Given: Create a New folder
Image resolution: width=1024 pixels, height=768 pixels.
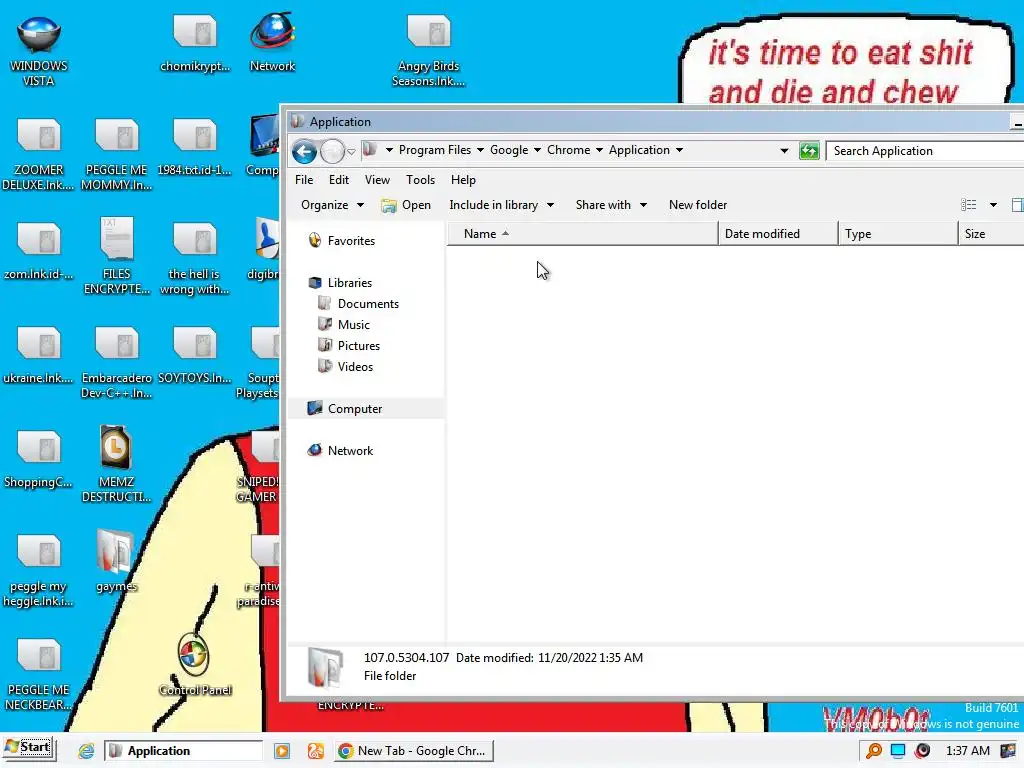Looking at the screenshot, I should [697, 205].
